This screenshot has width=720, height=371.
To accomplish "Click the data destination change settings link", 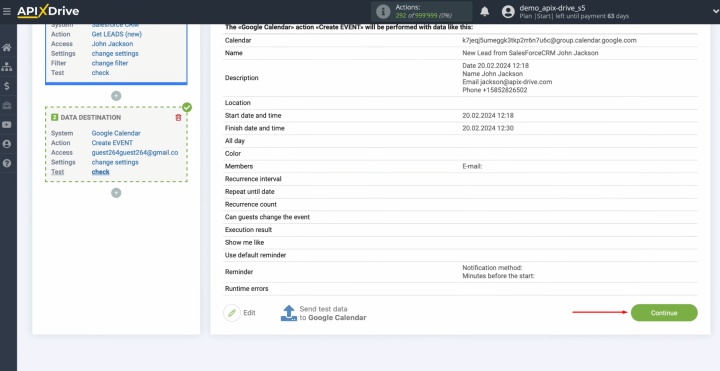I will (115, 162).
